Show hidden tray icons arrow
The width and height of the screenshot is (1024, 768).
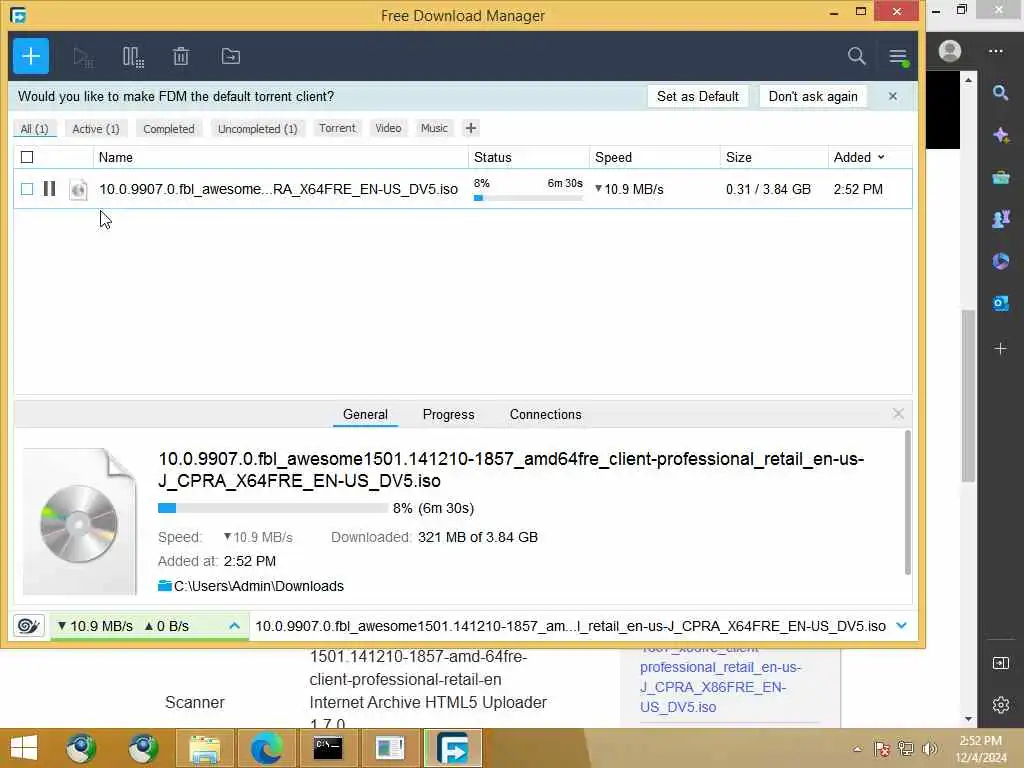(857, 749)
